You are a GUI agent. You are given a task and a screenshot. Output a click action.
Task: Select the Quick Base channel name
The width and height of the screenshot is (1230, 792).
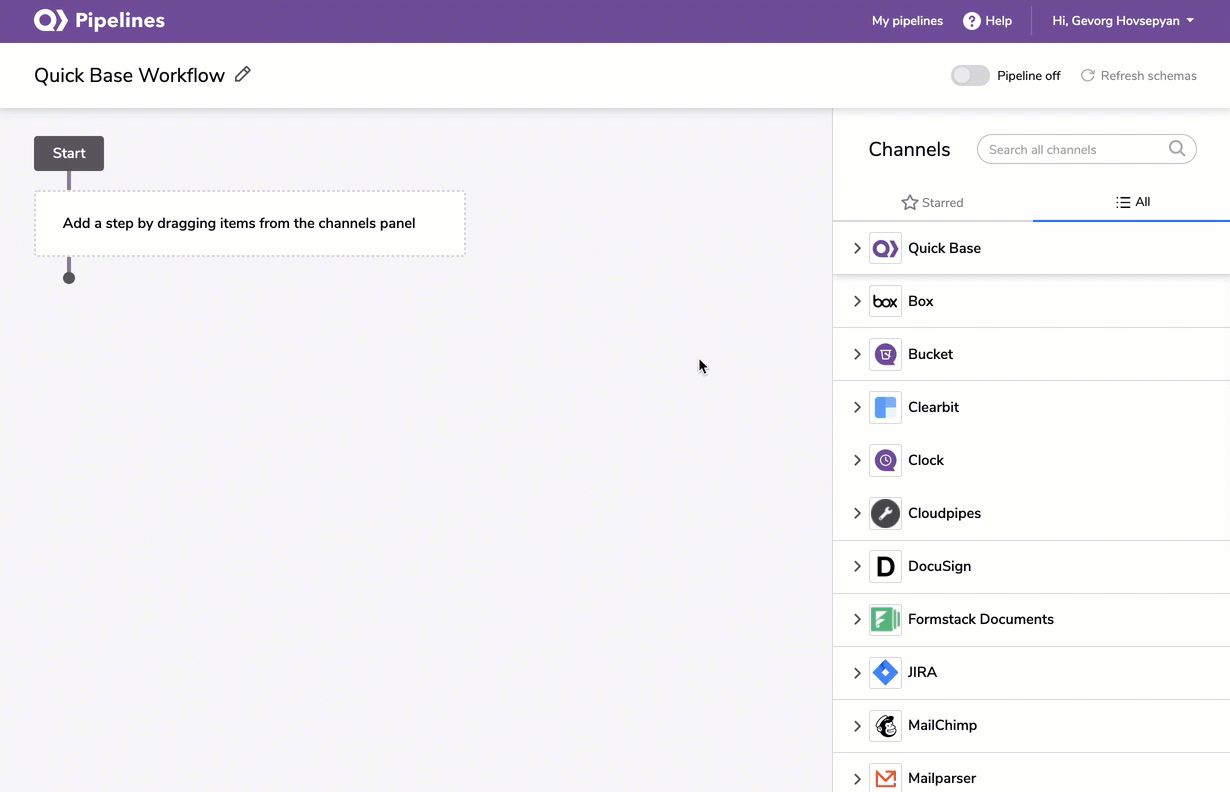pyautogui.click(x=944, y=248)
